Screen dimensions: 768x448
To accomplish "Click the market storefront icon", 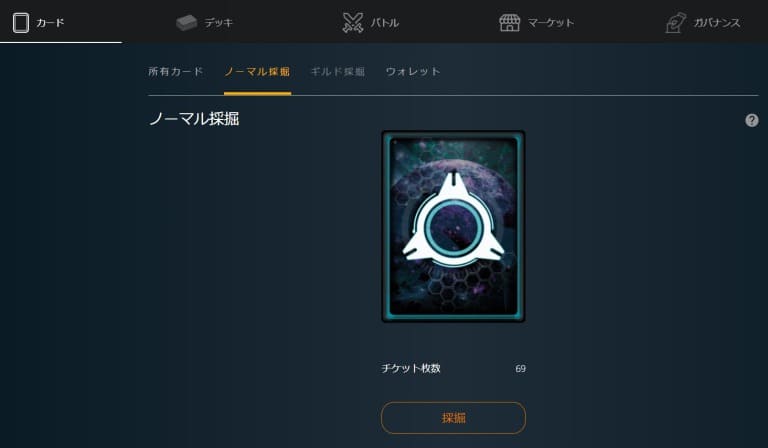I will 509,23.
